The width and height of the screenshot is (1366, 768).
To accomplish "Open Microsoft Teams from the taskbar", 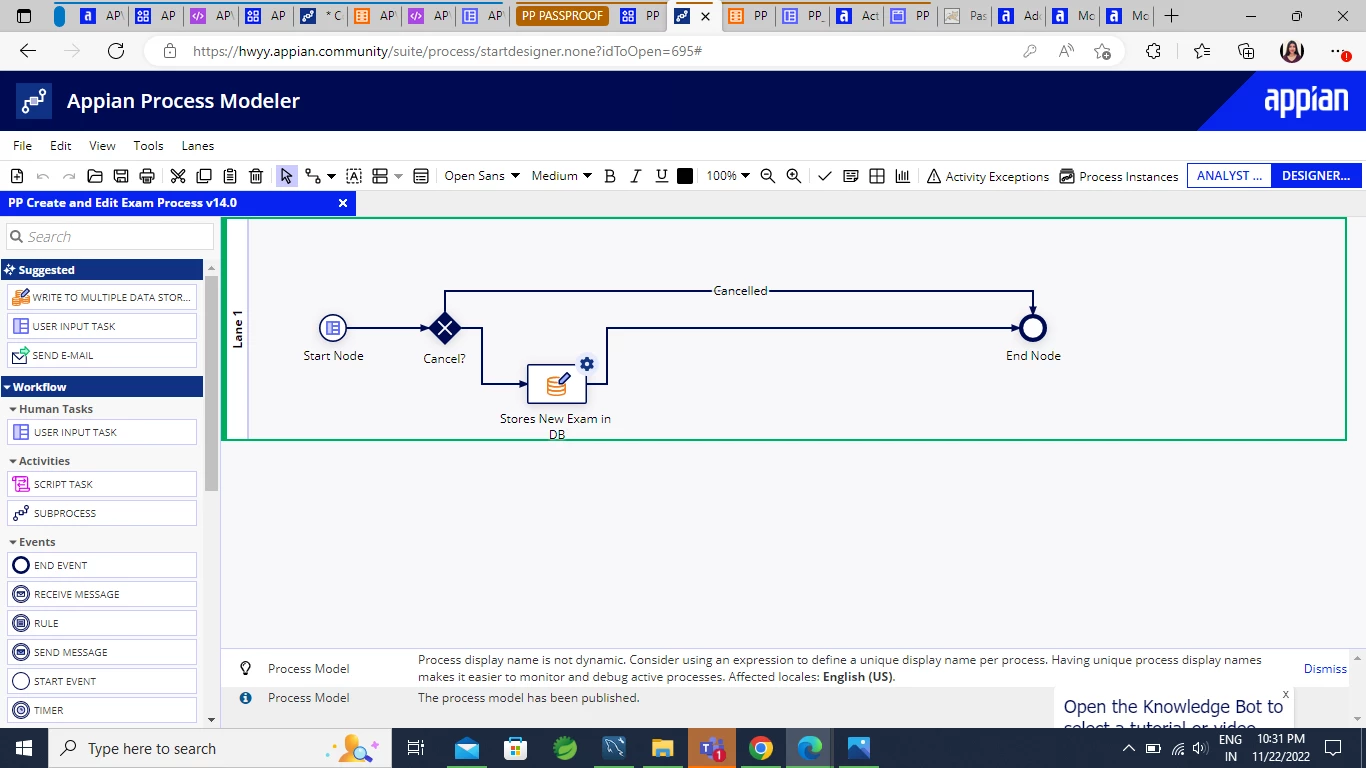I will [x=712, y=748].
